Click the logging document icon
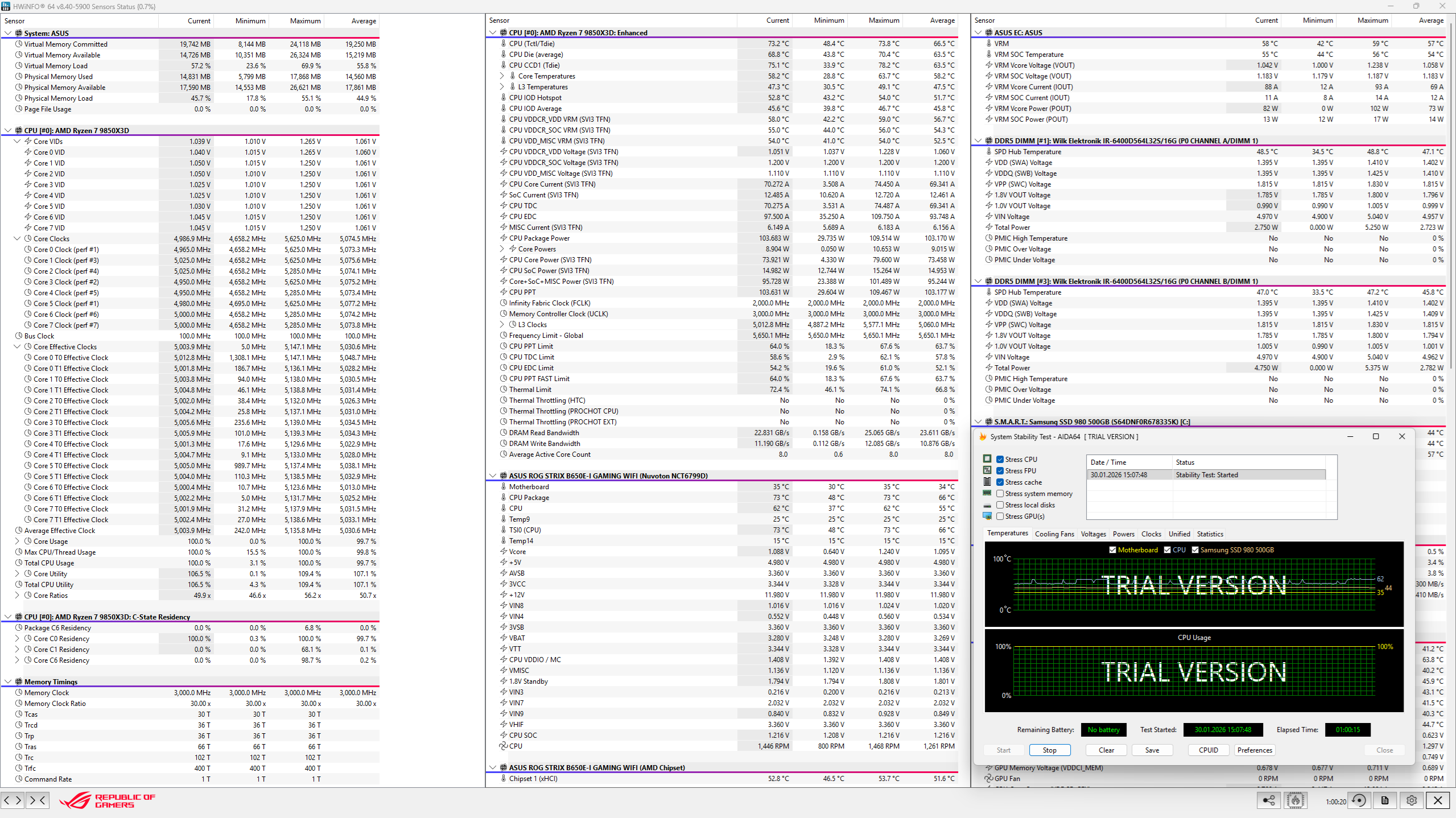The height and width of the screenshot is (818, 1456). tap(1385, 800)
